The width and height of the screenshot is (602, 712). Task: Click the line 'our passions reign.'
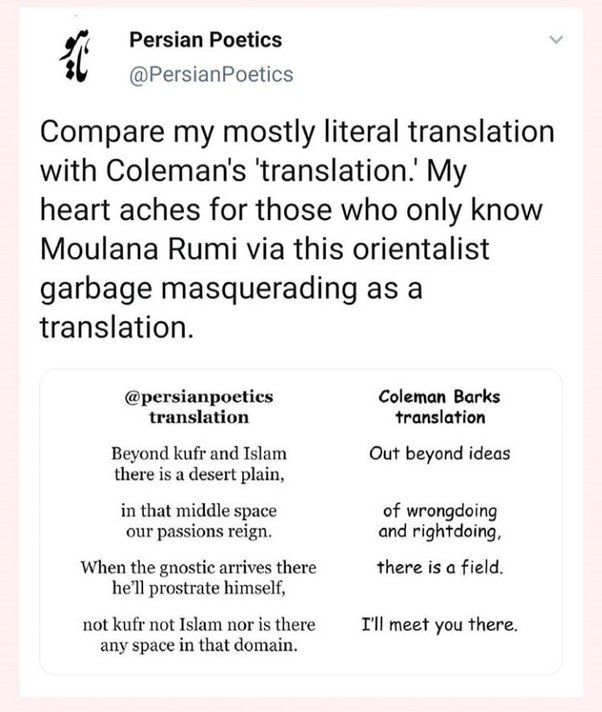tap(199, 531)
